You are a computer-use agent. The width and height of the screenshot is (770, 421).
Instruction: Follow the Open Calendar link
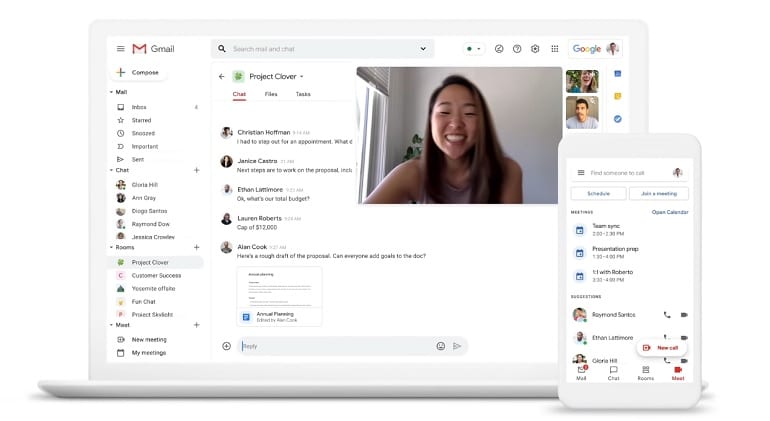pos(670,212)
